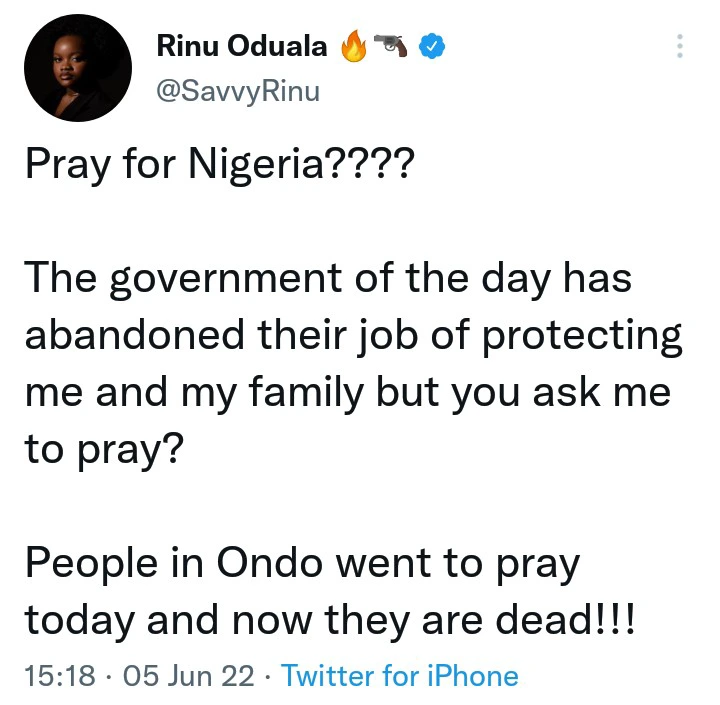Click the word "Nigeria" in the tweet
The width and height of the screenshot is (720, 705).
(x=246, y=163)
